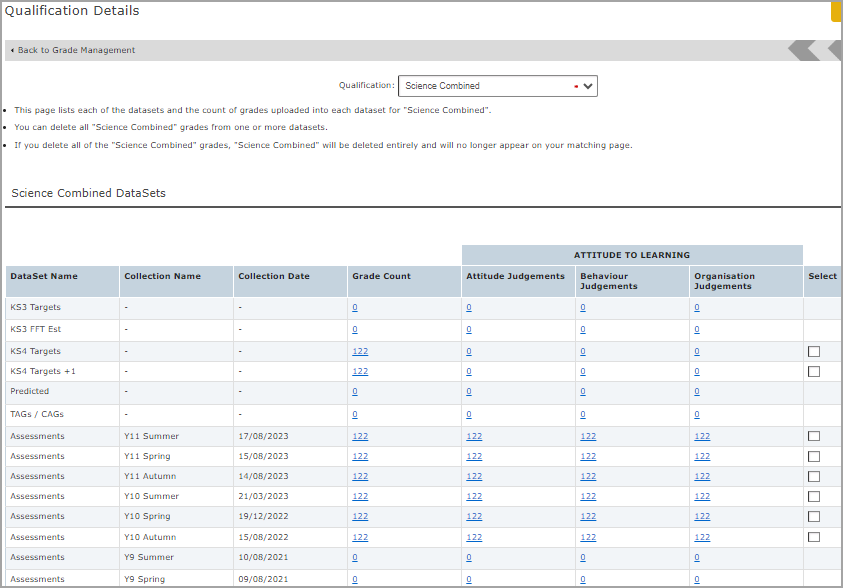Click TAGs / CAGs Attitude Judgements 0 link
This screenshot has height=588, width=843.
pyautogui.click(x=469, y=414)
